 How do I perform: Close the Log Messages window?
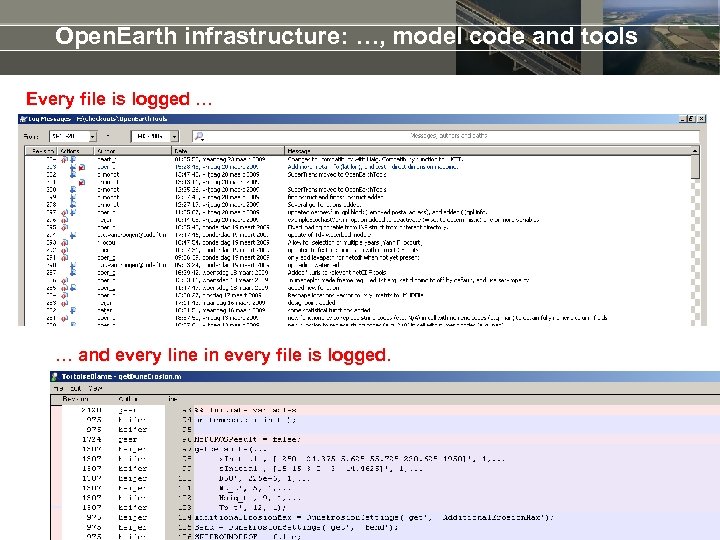[x=701, y=119]
